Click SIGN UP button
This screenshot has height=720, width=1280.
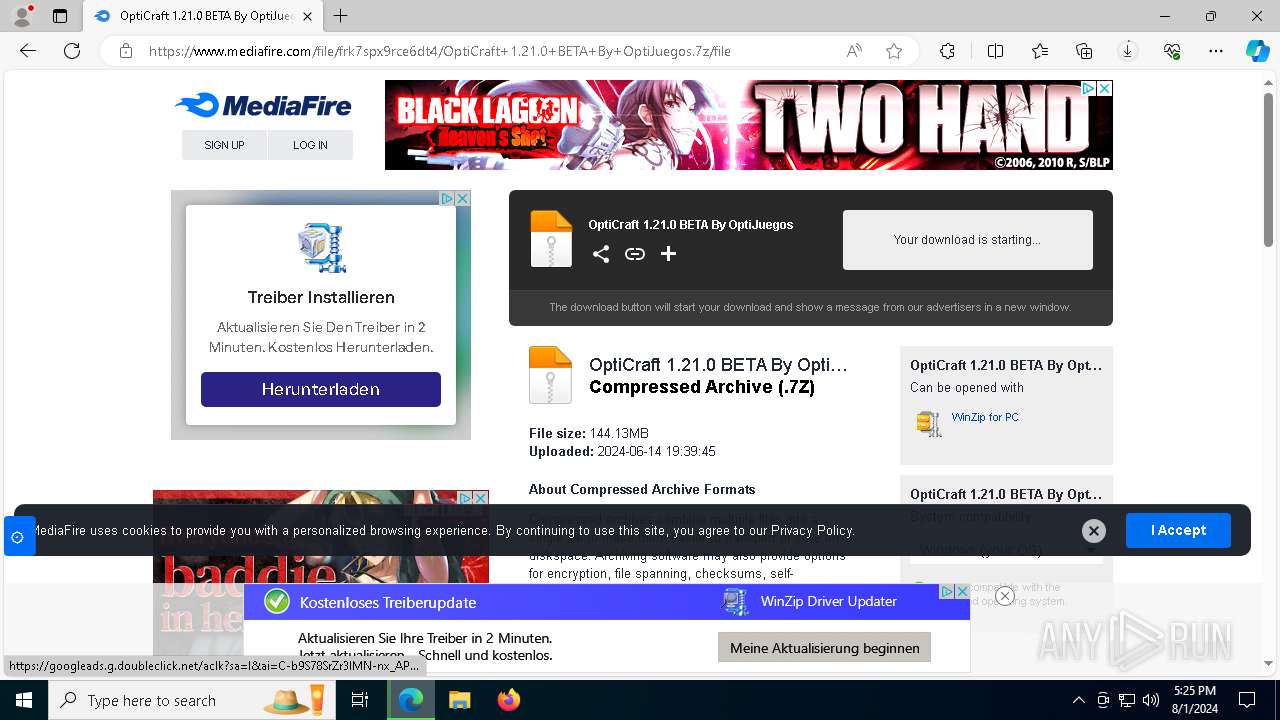(x=224, y=145)
